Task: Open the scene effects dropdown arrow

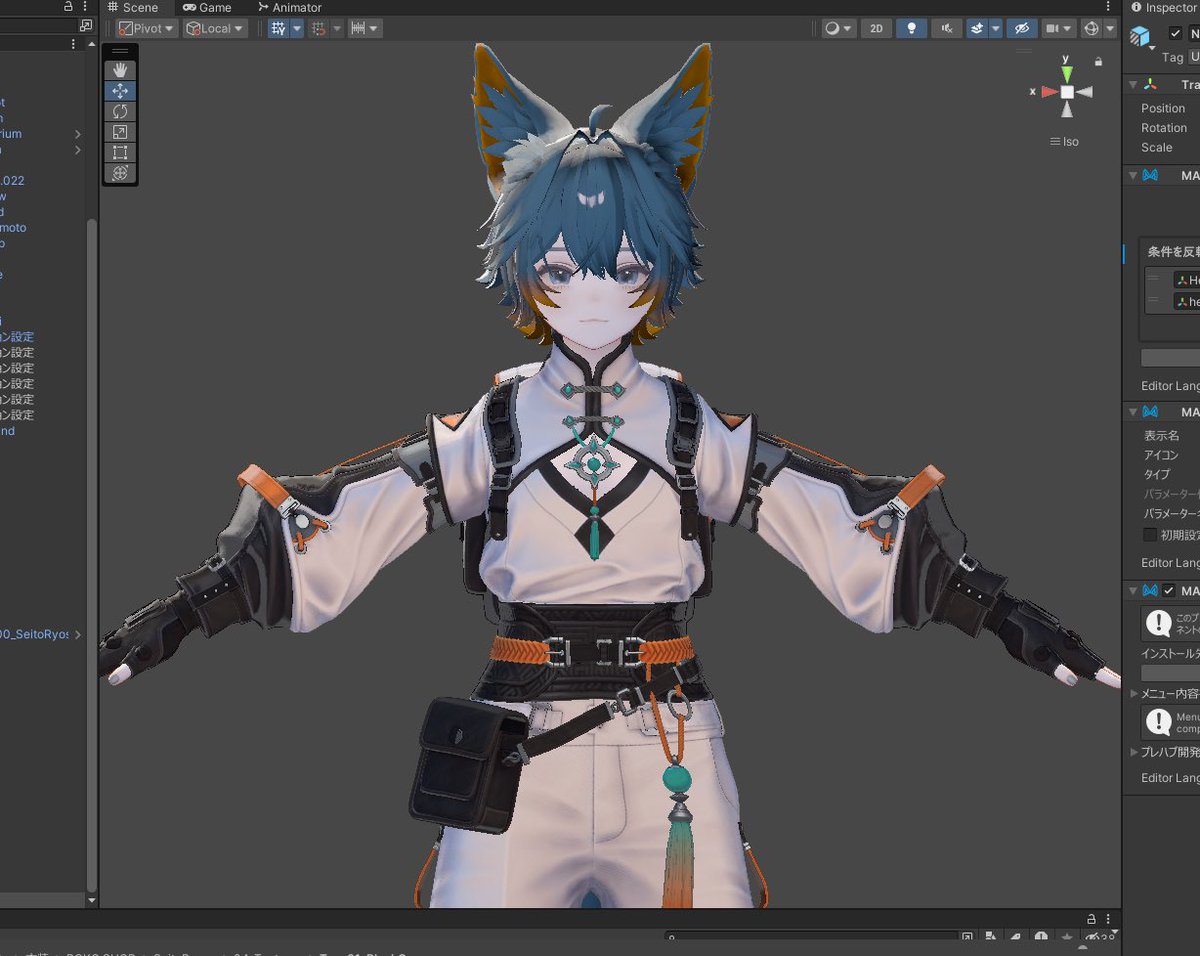Action: coord(993,29)
